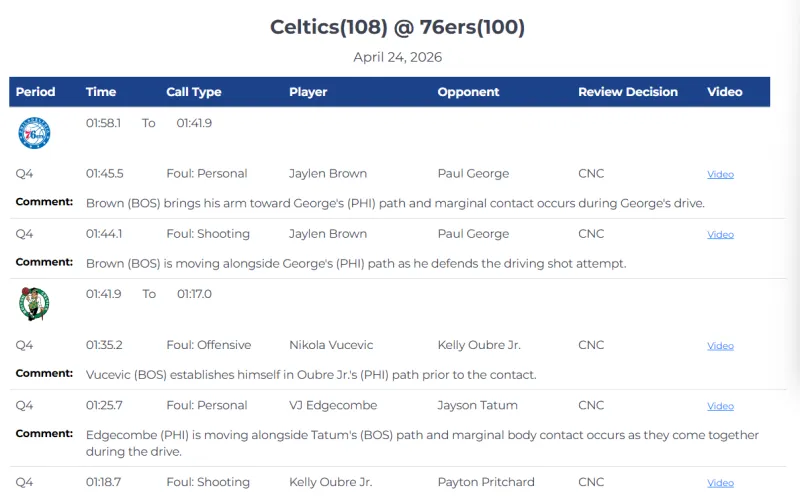Image resolution: width=800 pixels, height=502 pixels.
Task: Click the Opponent column header
Action: coord(468,92)
